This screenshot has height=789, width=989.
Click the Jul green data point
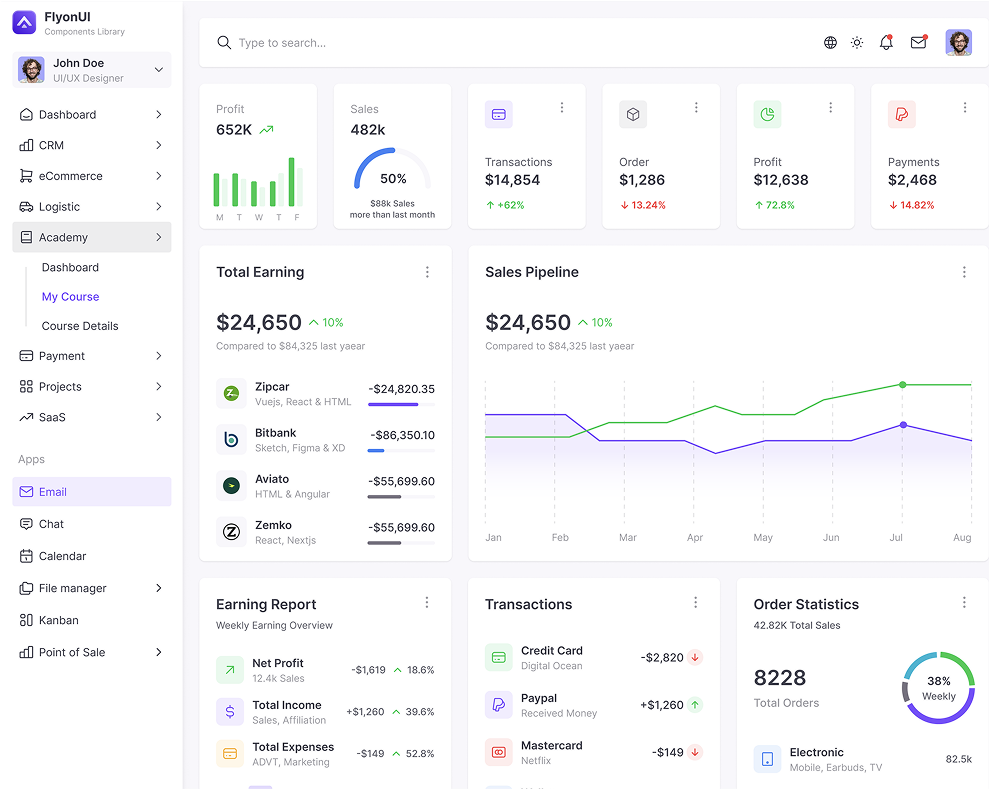point(903,384)
